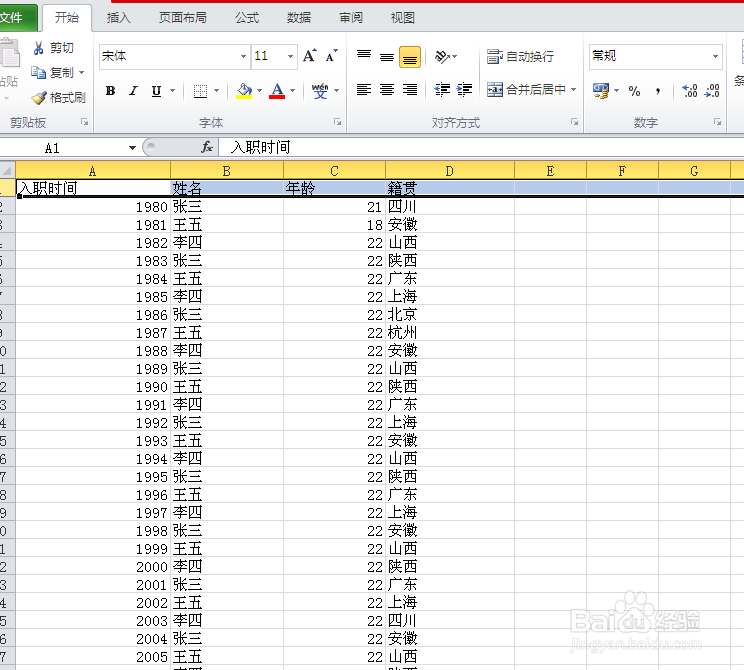Click the 籍贯 header cell
The height and width of the screenshot is (670, 744).
click(450, 188)
